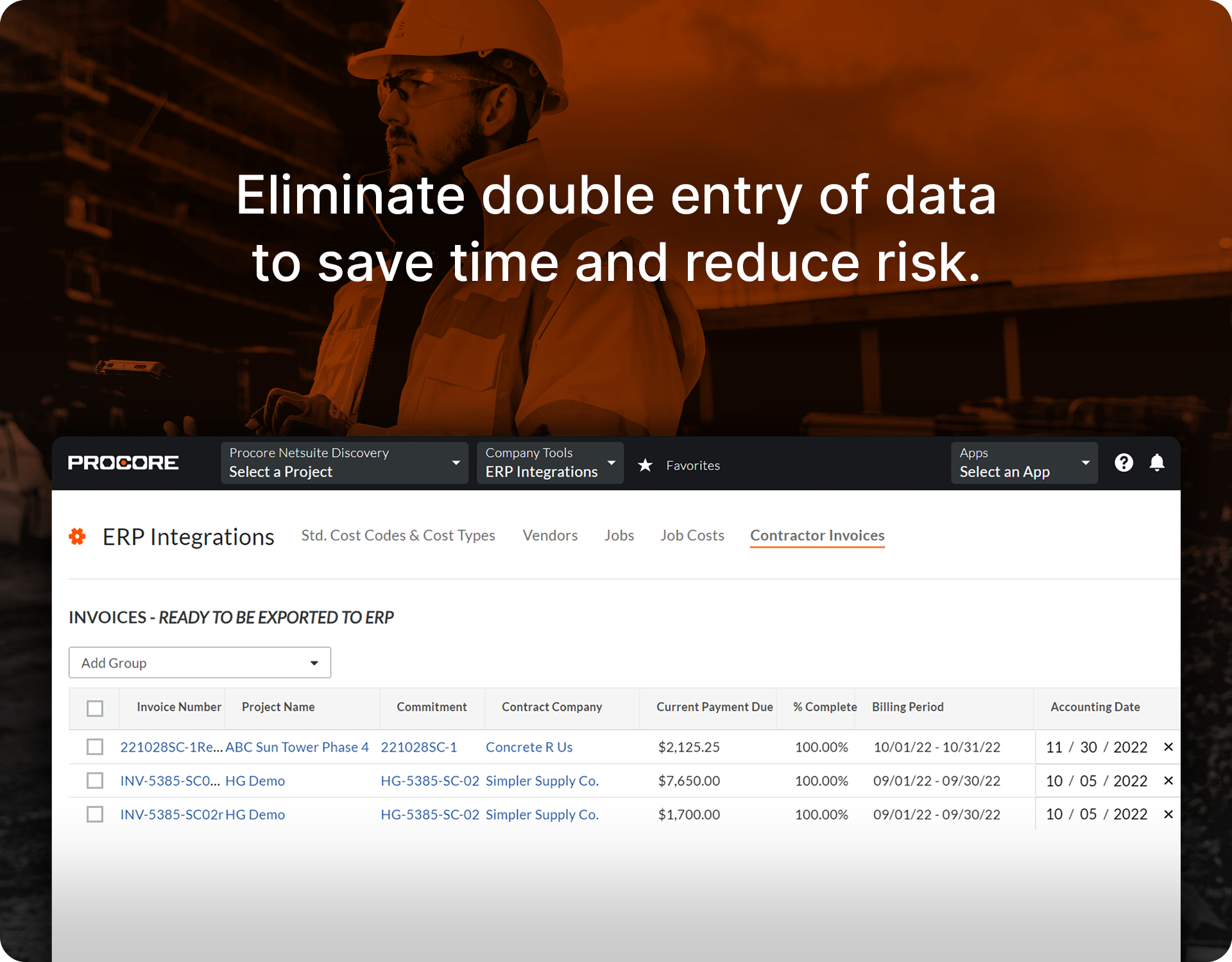Open the help question mark icon
The height and width of the screenshot is (962, 1232).
[x=1124, y=462]
